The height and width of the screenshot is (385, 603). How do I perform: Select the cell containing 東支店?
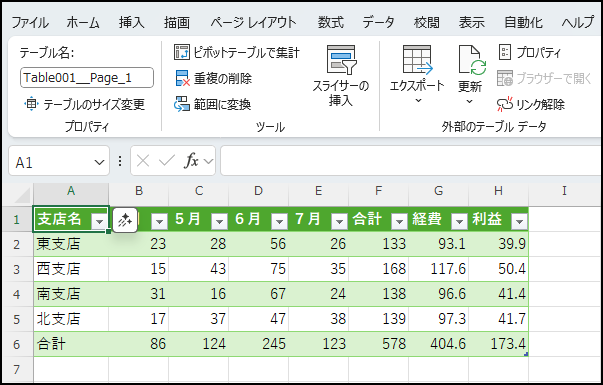click(x=71, y=244)
